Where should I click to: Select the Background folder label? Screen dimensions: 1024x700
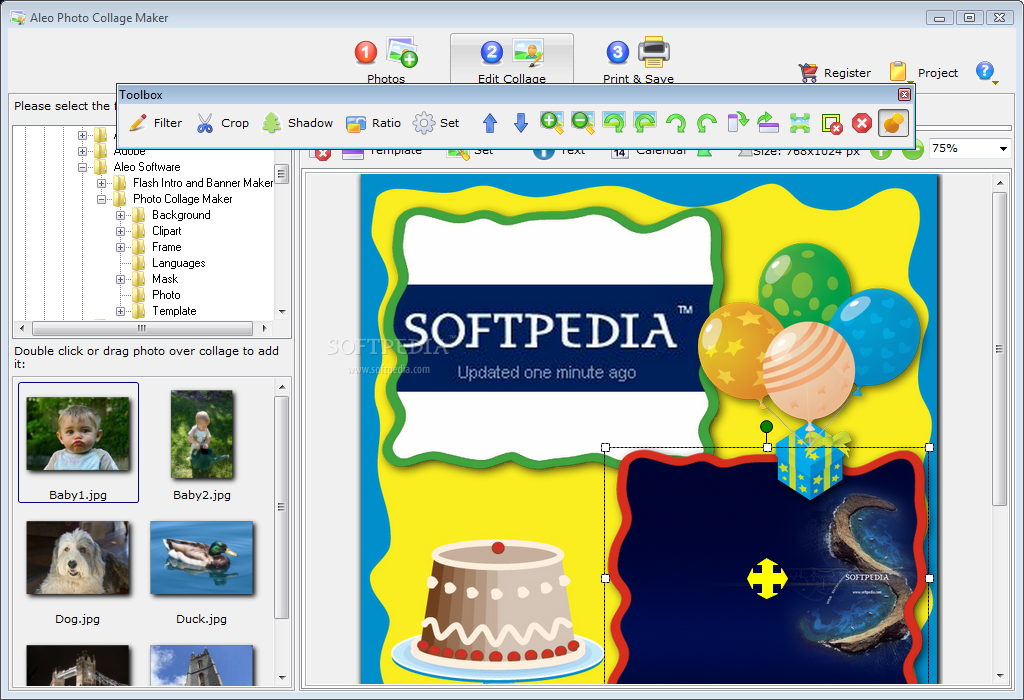[x=181, y=215]
